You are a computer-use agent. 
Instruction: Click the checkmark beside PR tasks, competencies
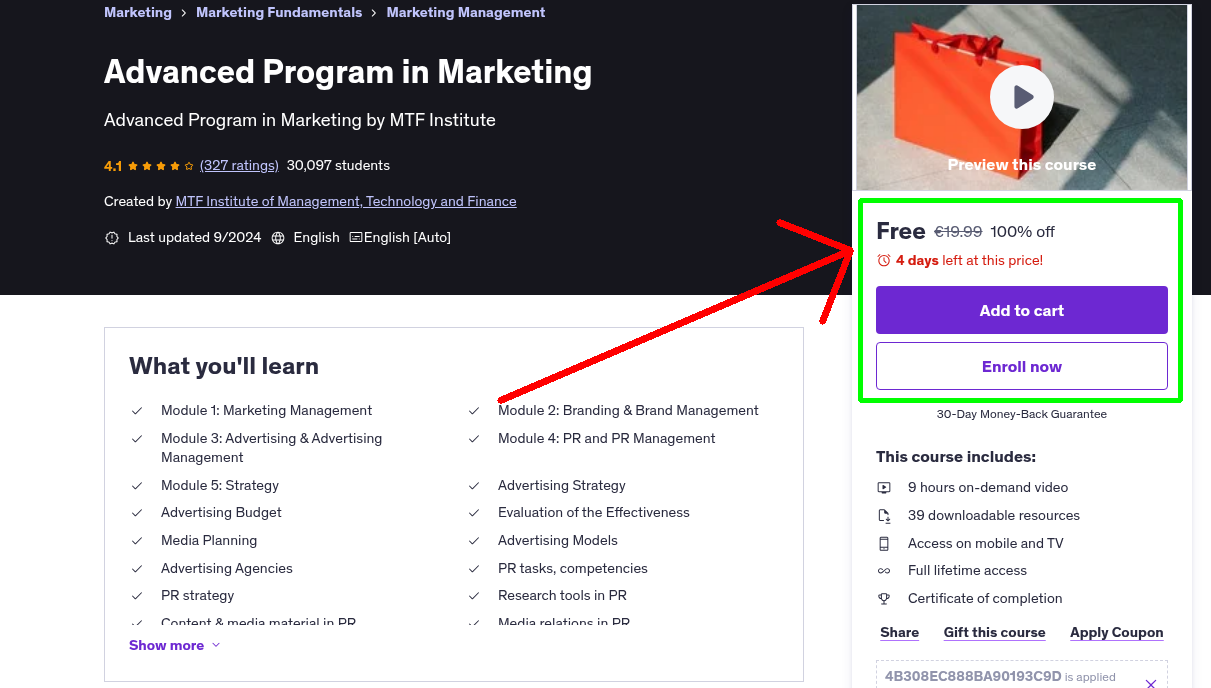click(474, 569)
